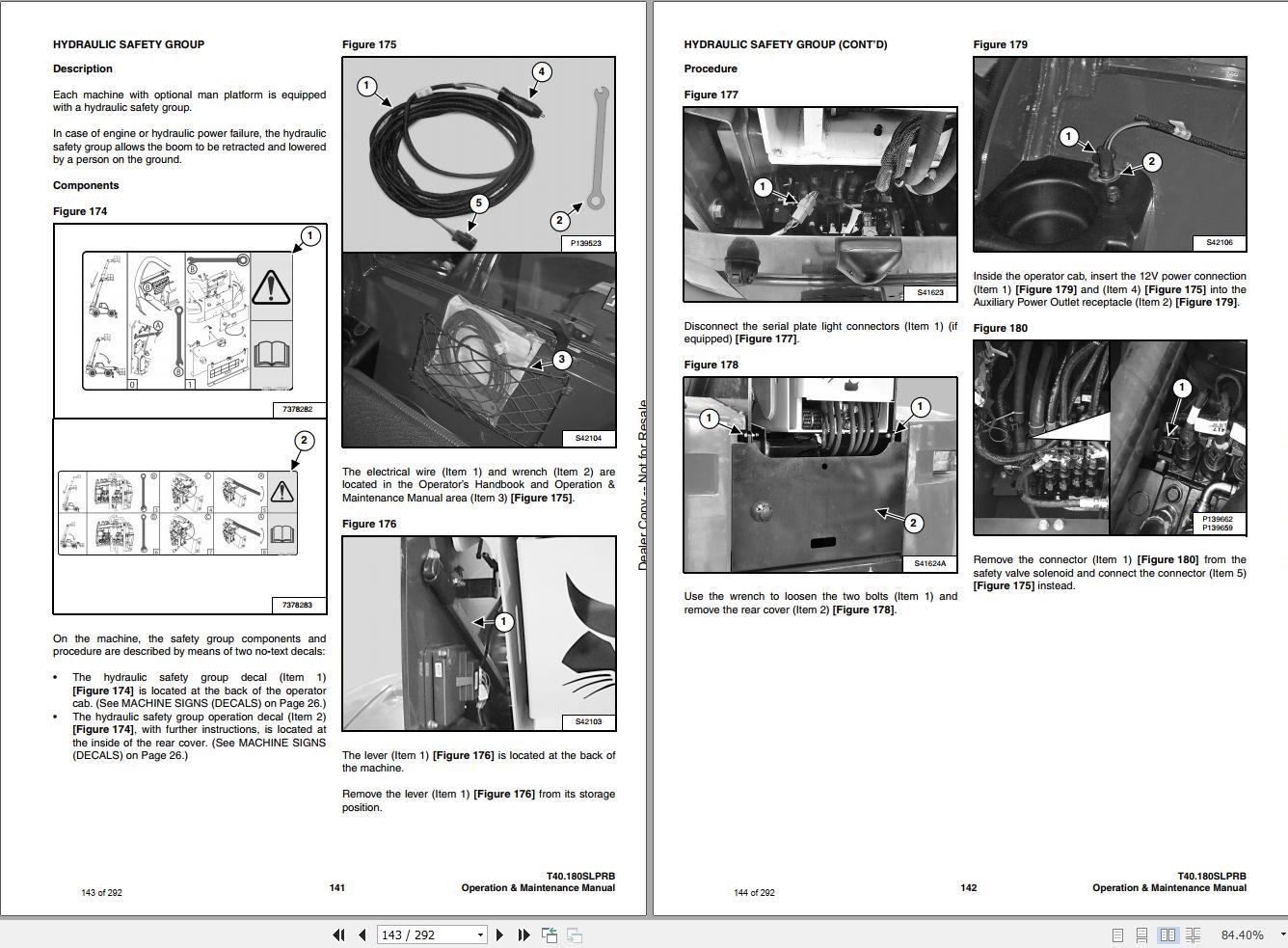Click the Figure 176 lever photo
Image resolution: width=1288 pixels, height=948 pixels.
[479, 634]
